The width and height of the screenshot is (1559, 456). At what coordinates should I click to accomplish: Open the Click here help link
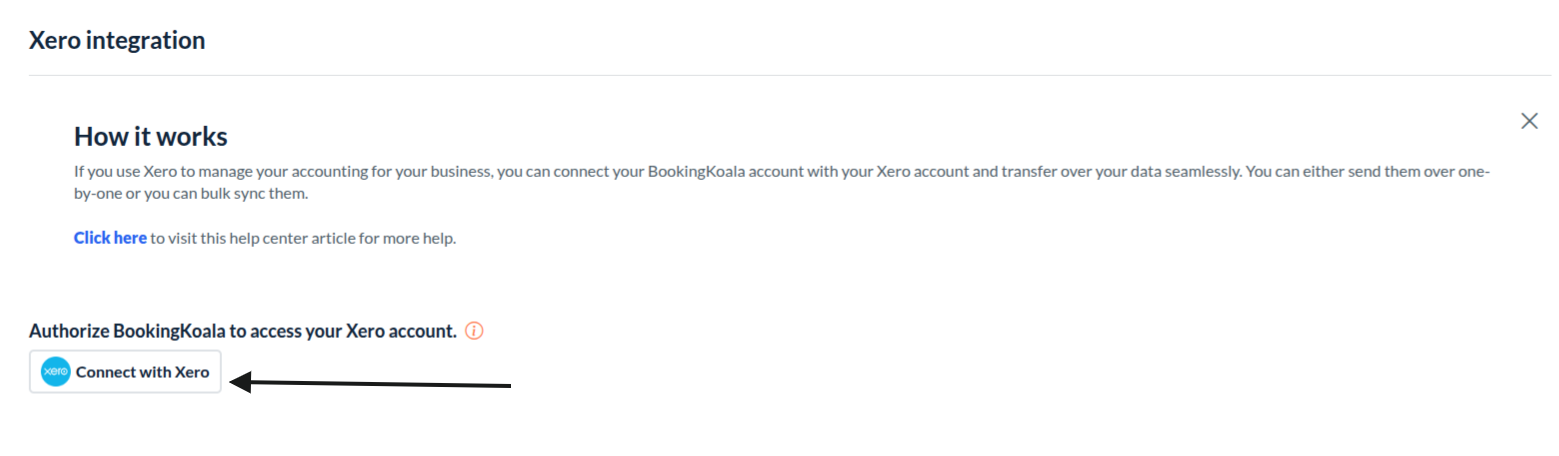pos(110,238)
